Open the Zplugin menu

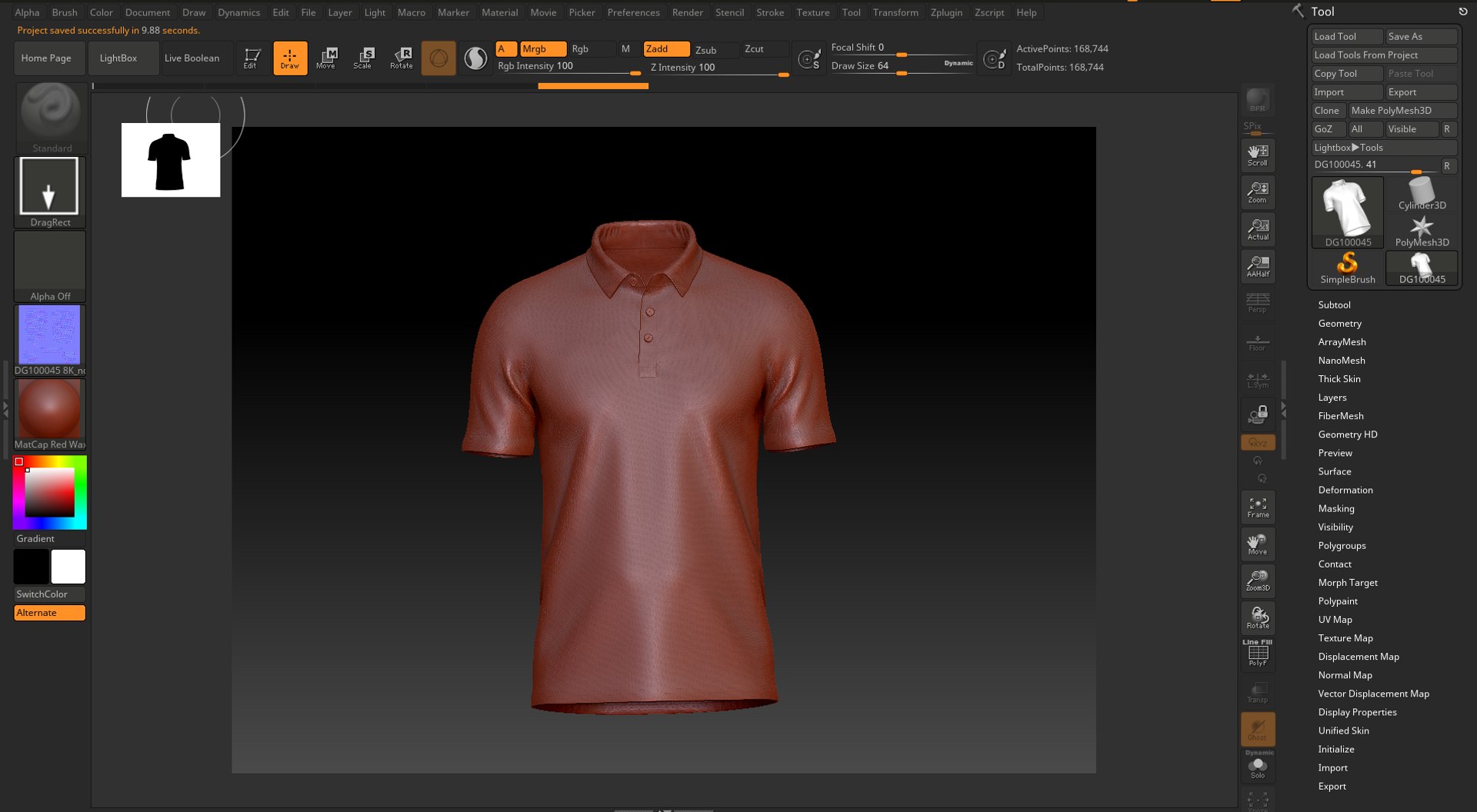[x=946, y=12]
